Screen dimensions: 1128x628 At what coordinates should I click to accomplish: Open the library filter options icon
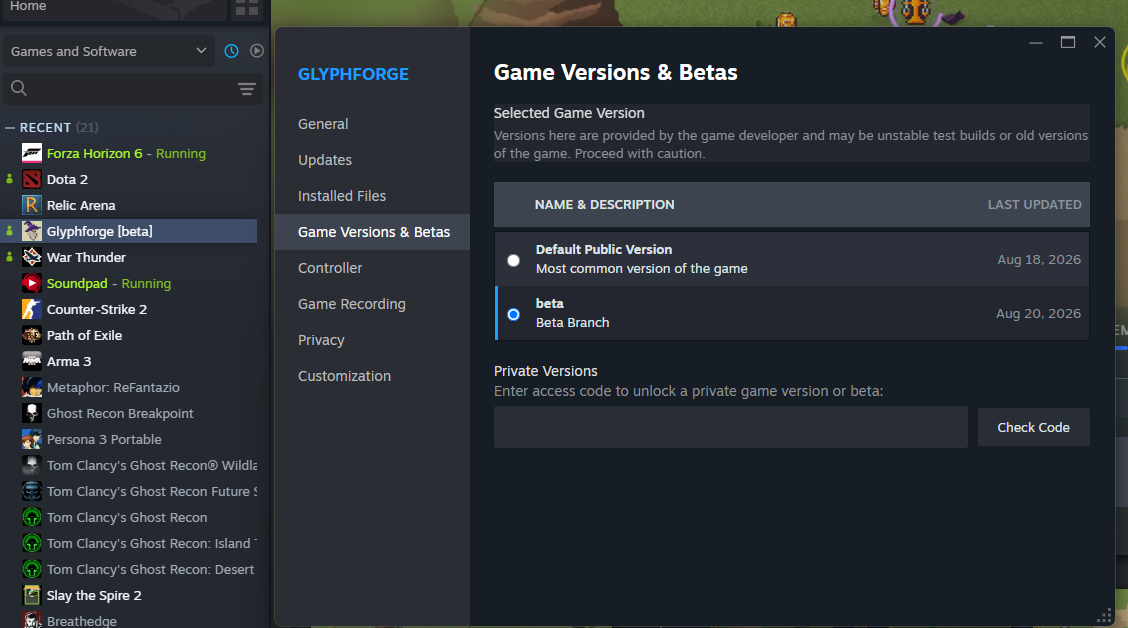point(247,88)
